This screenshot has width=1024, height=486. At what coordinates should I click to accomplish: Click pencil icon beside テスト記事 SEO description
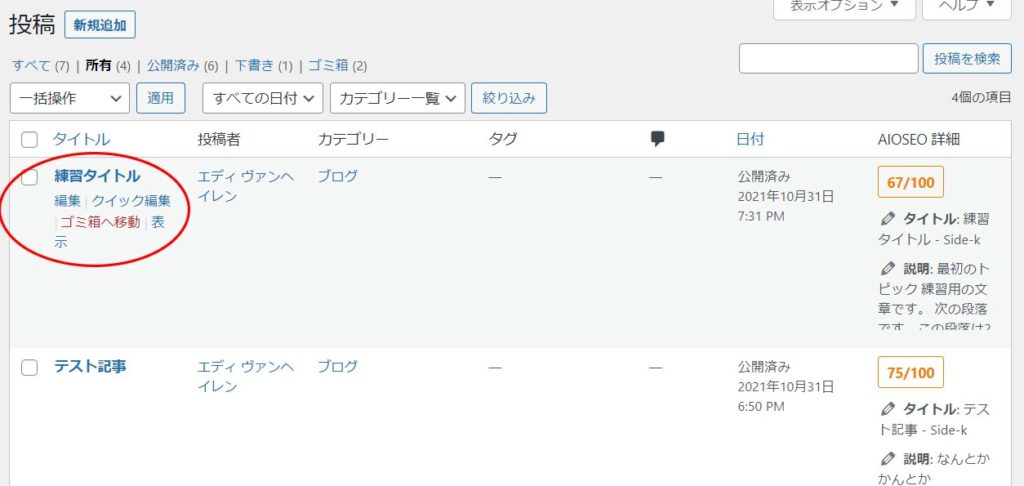[887, 459]
